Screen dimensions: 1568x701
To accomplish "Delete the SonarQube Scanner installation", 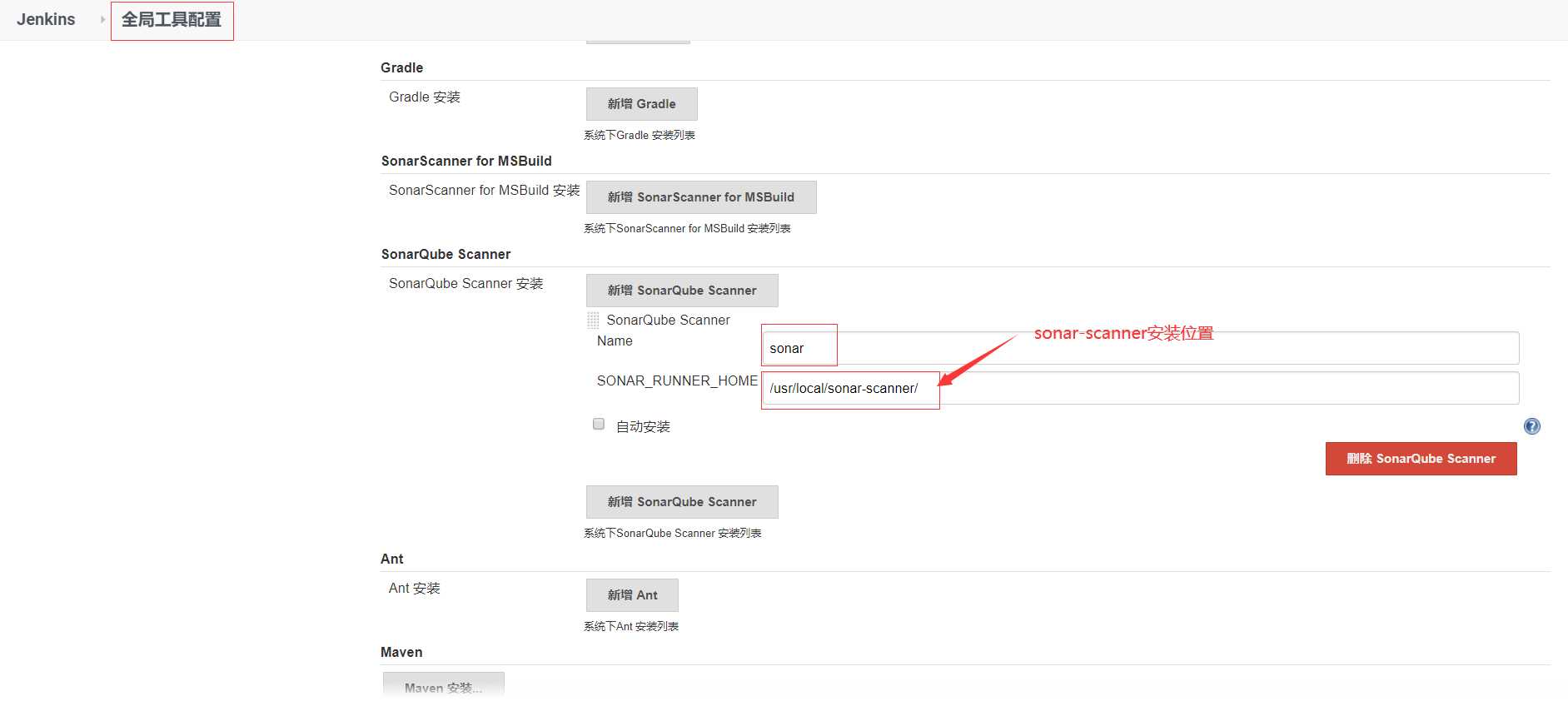I will [x=1421, y=459].
